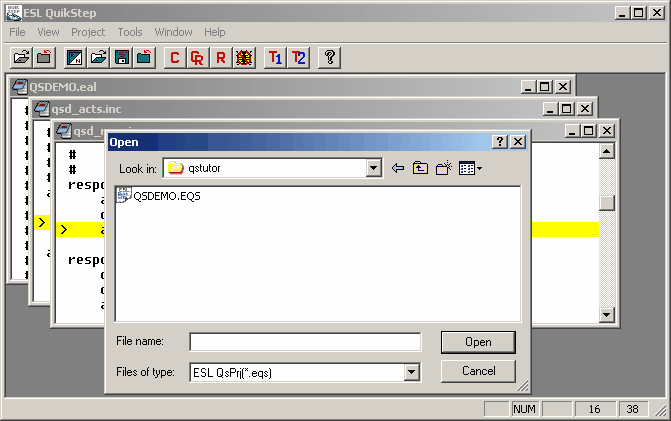Open the Project menu
This screenshot has height=421, width=671.
pyautogui.click(x=88, y=32)
